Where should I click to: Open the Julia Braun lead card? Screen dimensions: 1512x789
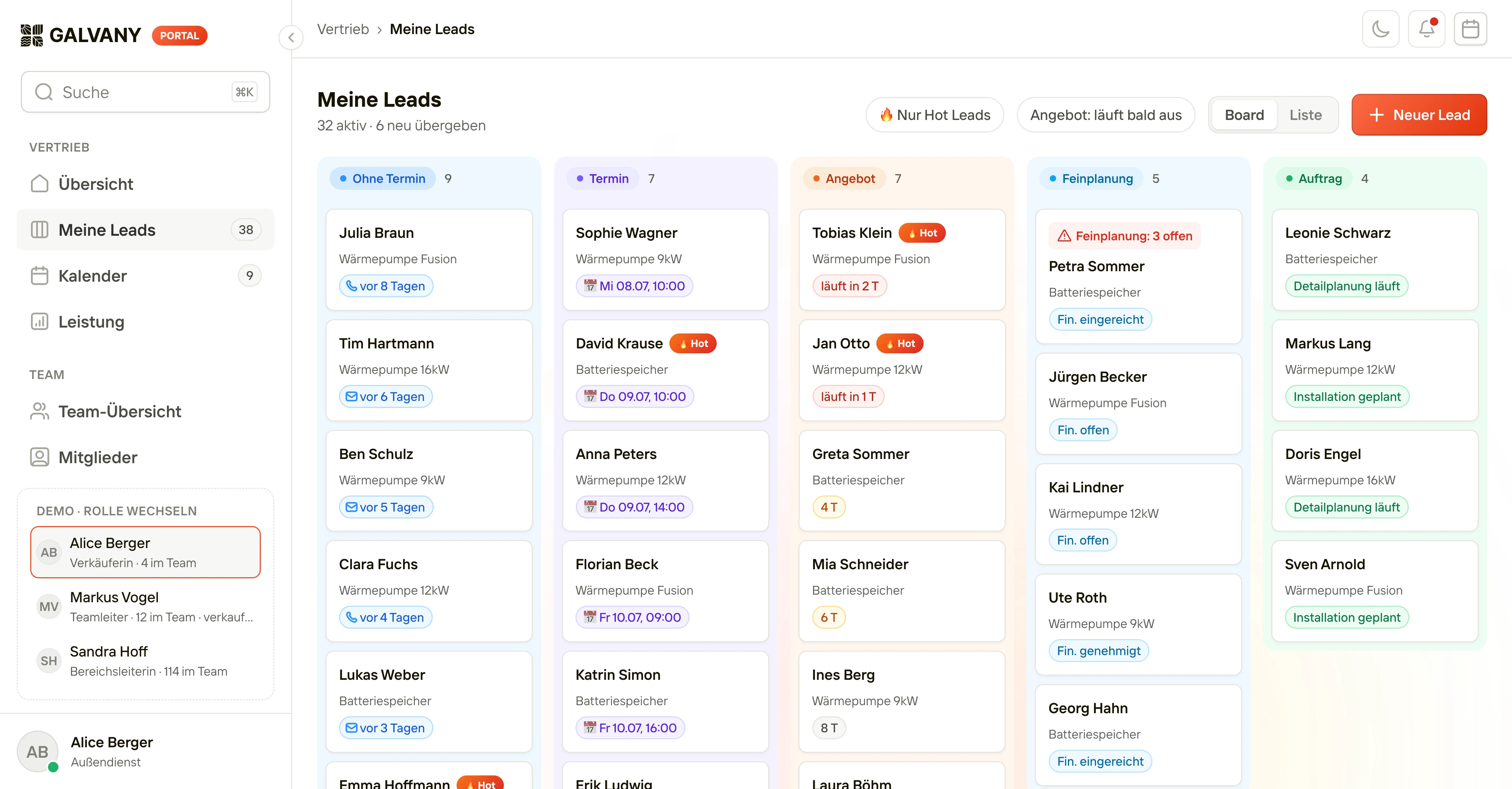point(429,259)
